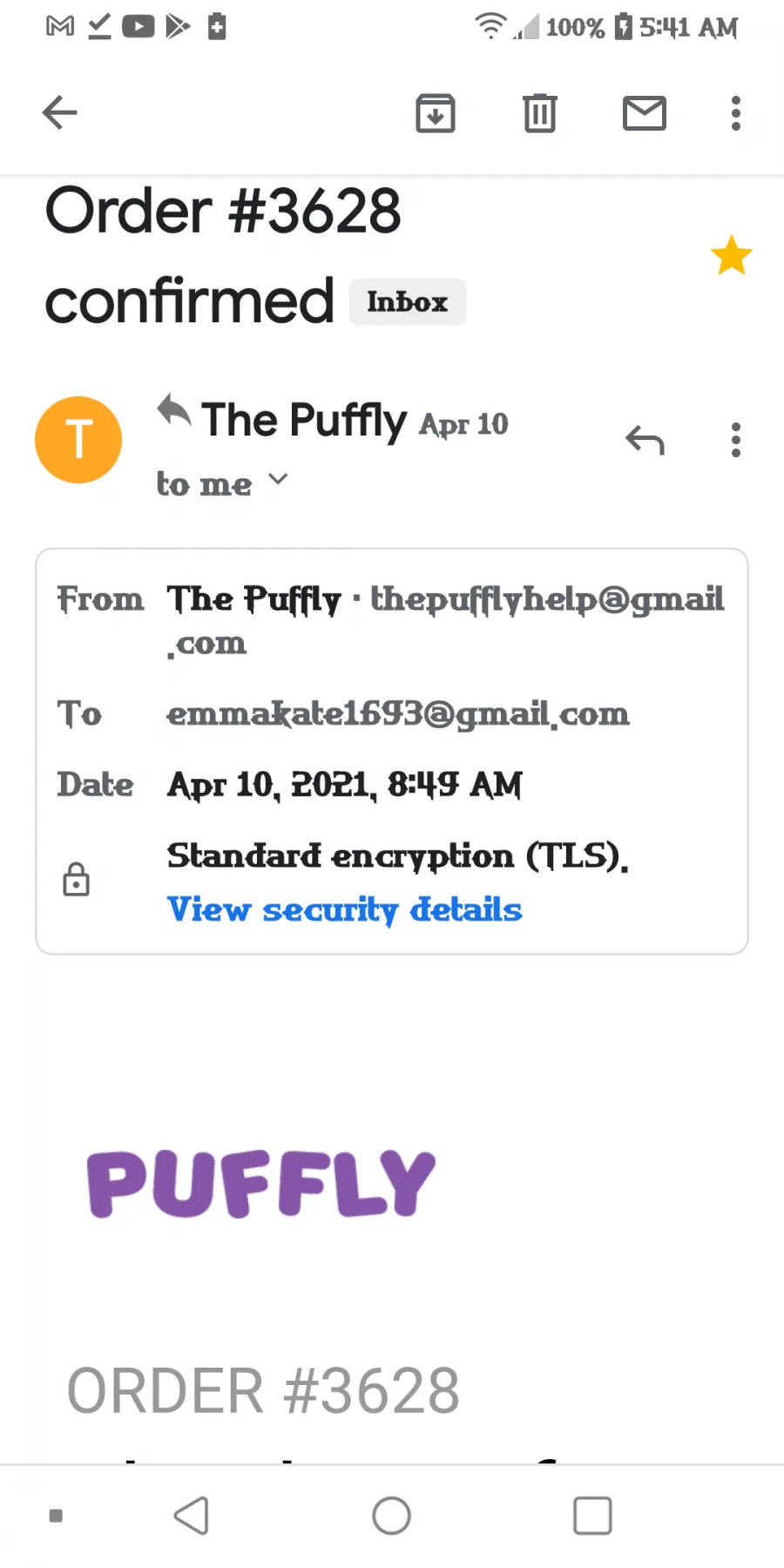
Task: Tap Android back navigation triangle
Action: (x=192, y=1516)
